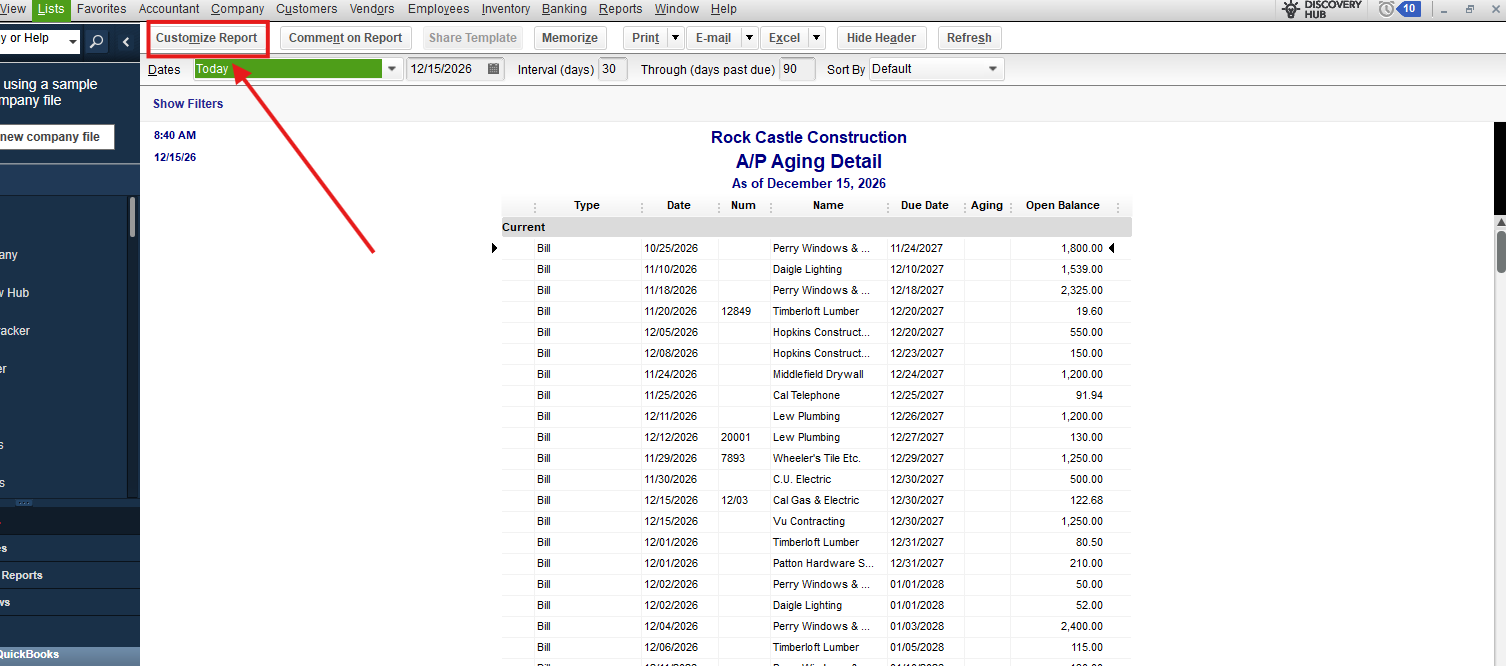Click the Interval (days) field

(x=613, y=69)
